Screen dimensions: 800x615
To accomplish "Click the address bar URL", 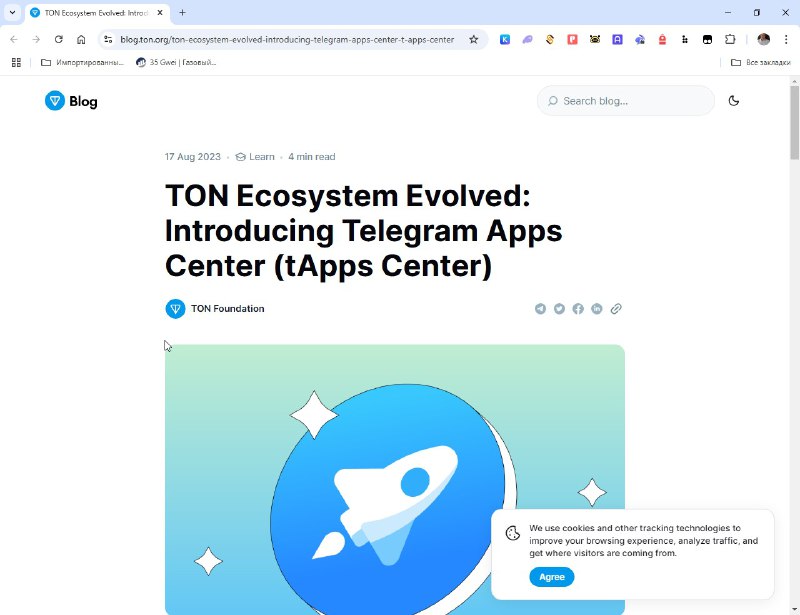I will pos(287,39).
